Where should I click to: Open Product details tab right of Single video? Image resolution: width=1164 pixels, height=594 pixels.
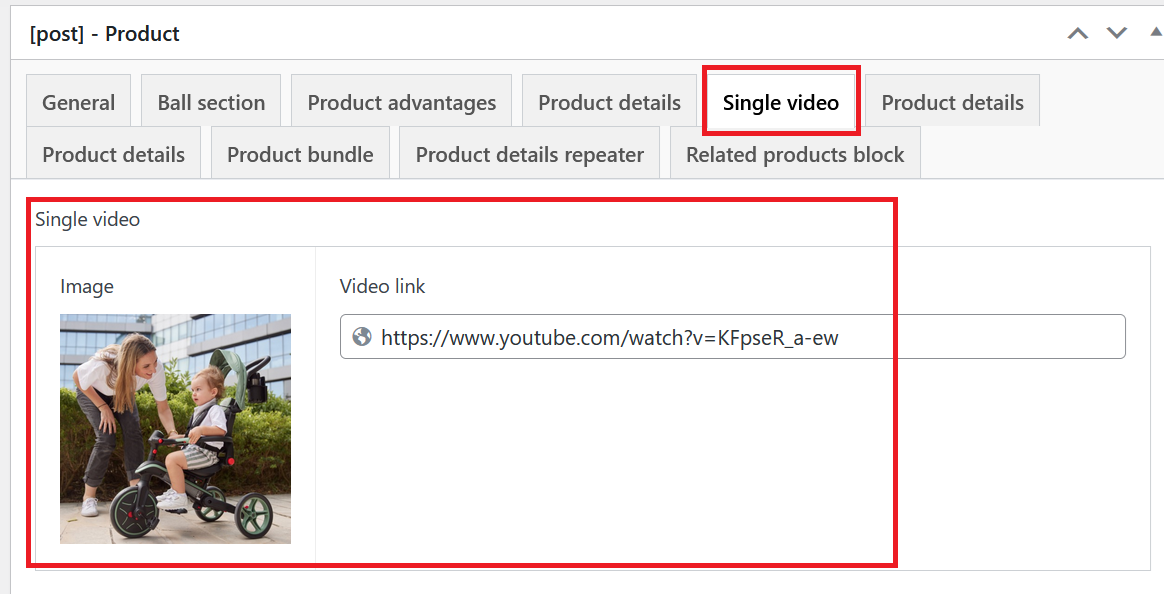point(952,101)
